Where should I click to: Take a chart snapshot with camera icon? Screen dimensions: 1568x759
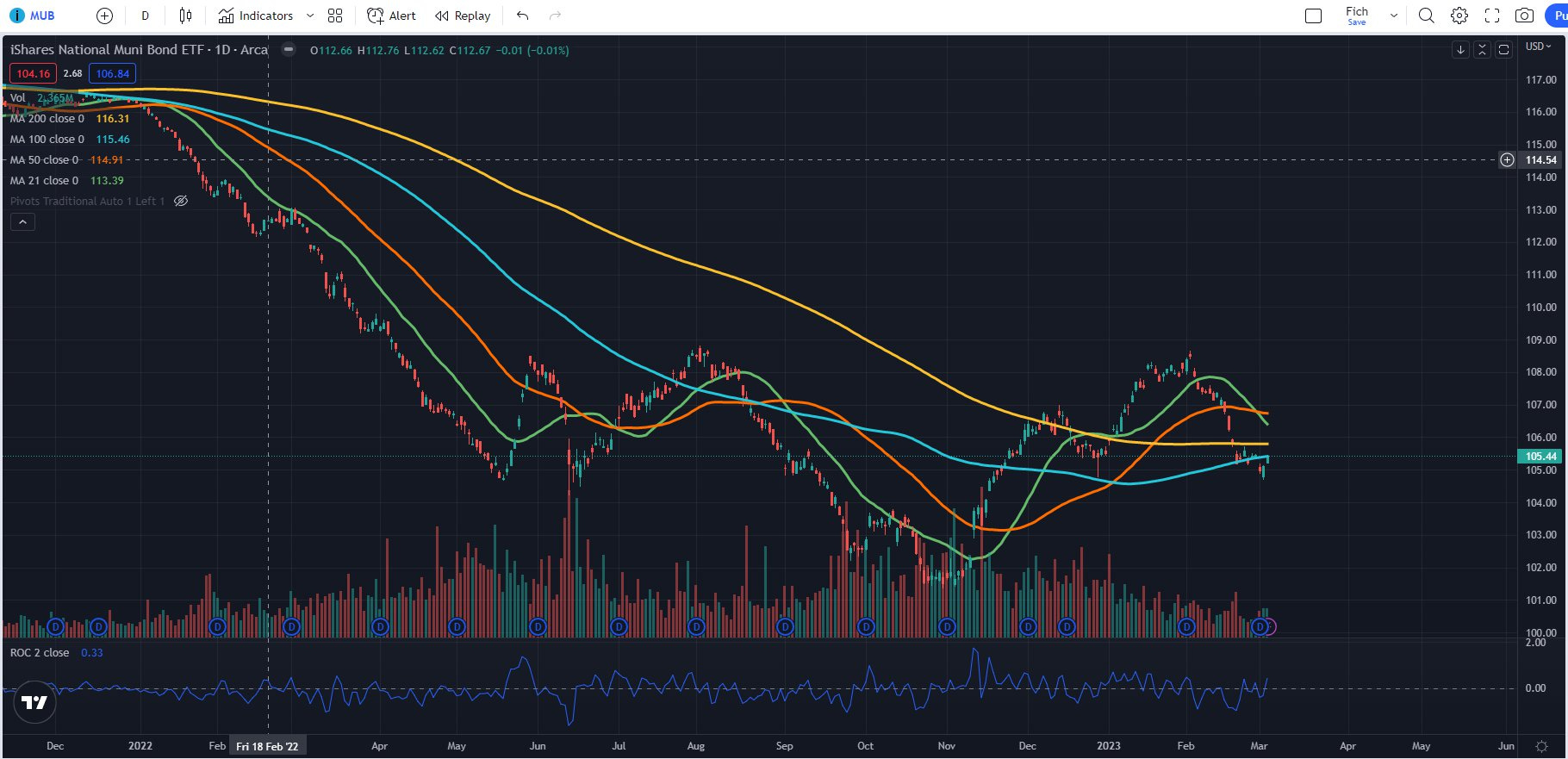point(1524,16)
